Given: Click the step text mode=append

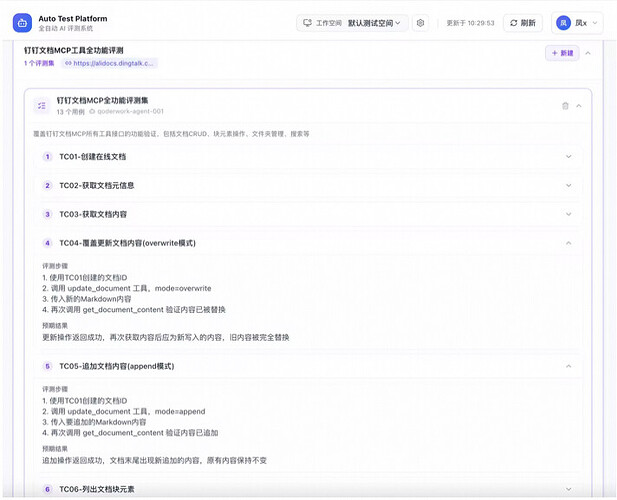Looking at the screenshot, I should click(x=180, y=411).
